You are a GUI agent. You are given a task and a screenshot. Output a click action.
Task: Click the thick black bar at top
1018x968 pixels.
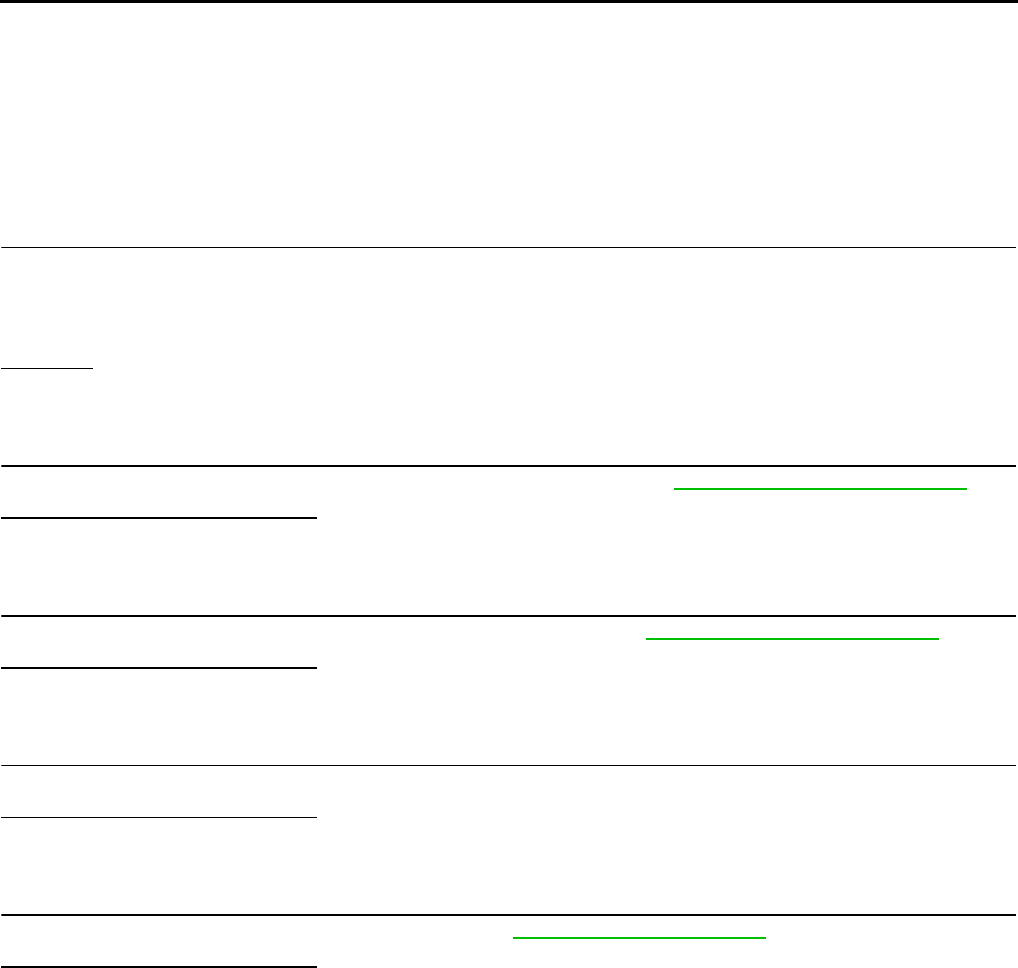point(509,1)
